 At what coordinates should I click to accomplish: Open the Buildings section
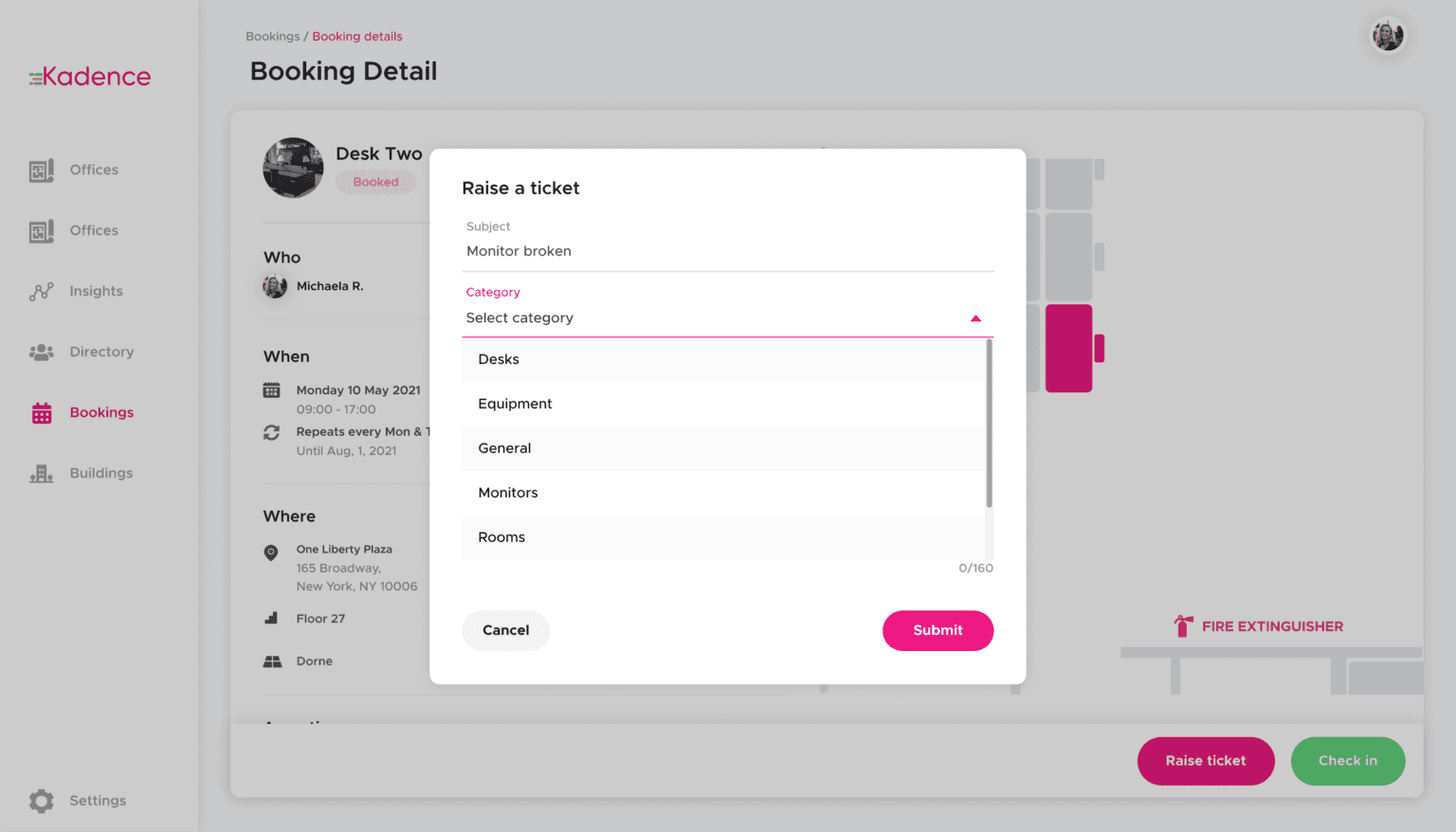[x=82, y=473]
